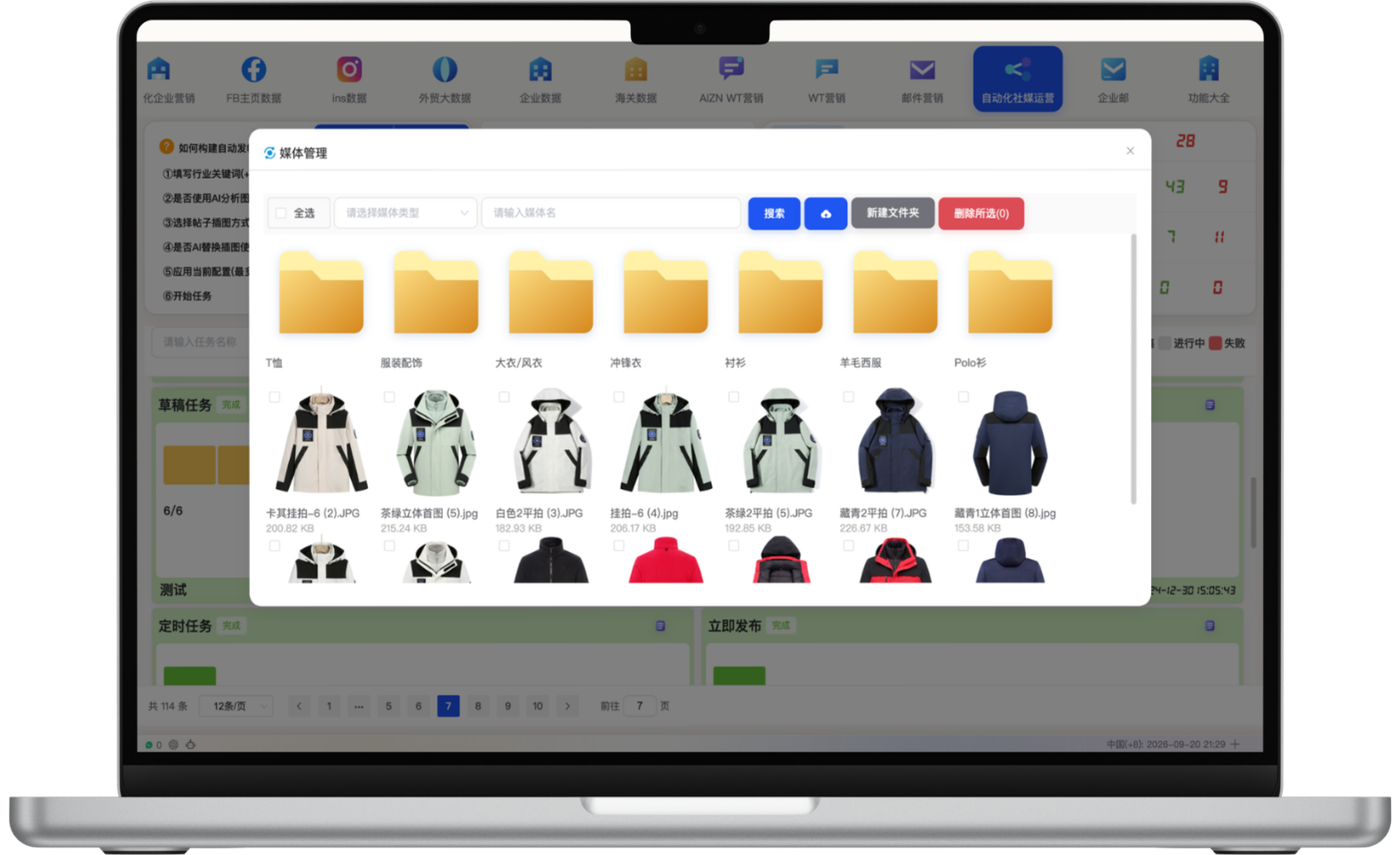This screenshot has width=1400, height=855.
Task: Tick the checkbox for 藏青2平拍 (7).JPG
Action: pos(848,397)
